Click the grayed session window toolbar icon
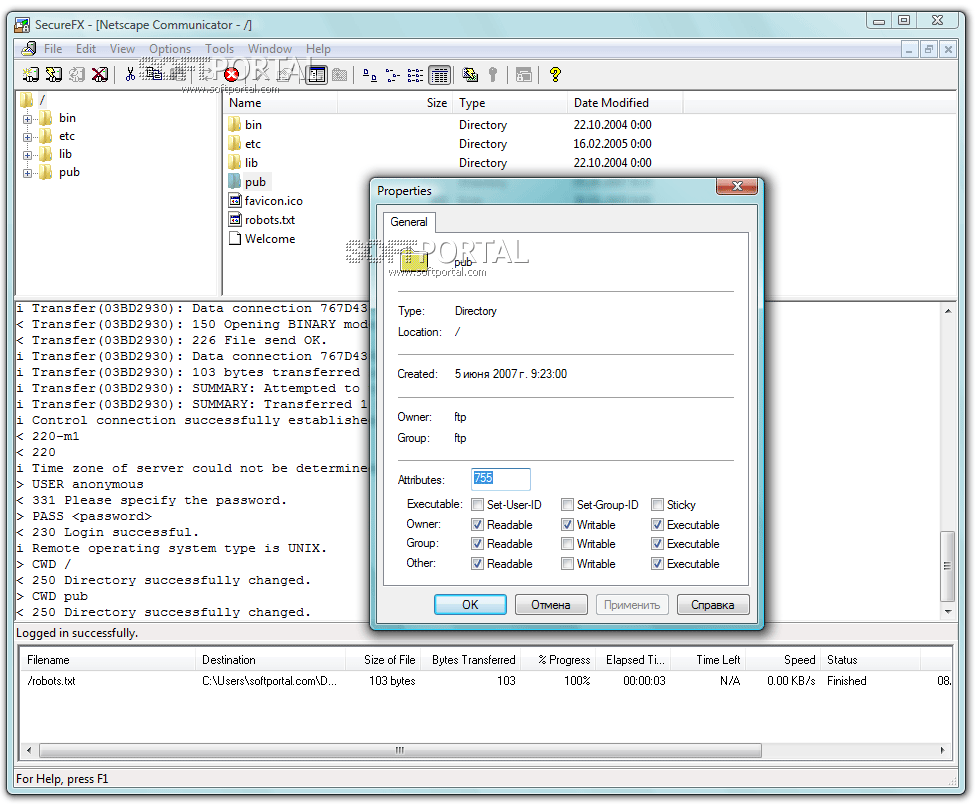Screen dimensions: 975x805 click(x=524, y=75)
